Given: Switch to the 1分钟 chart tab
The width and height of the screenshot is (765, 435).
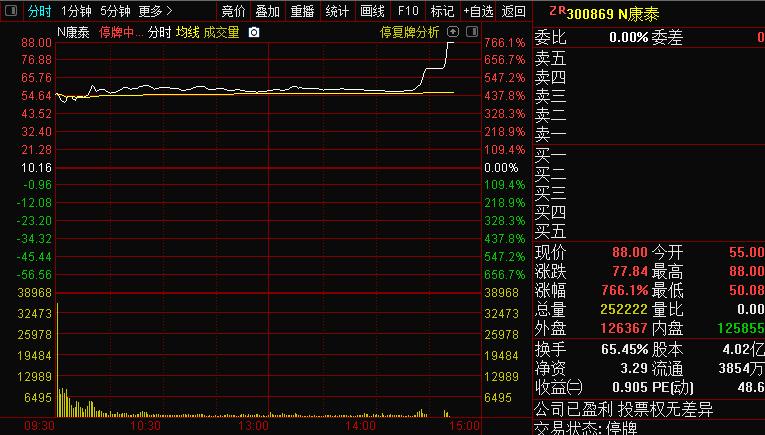Looking at the screenshot, I should (76, 11).
